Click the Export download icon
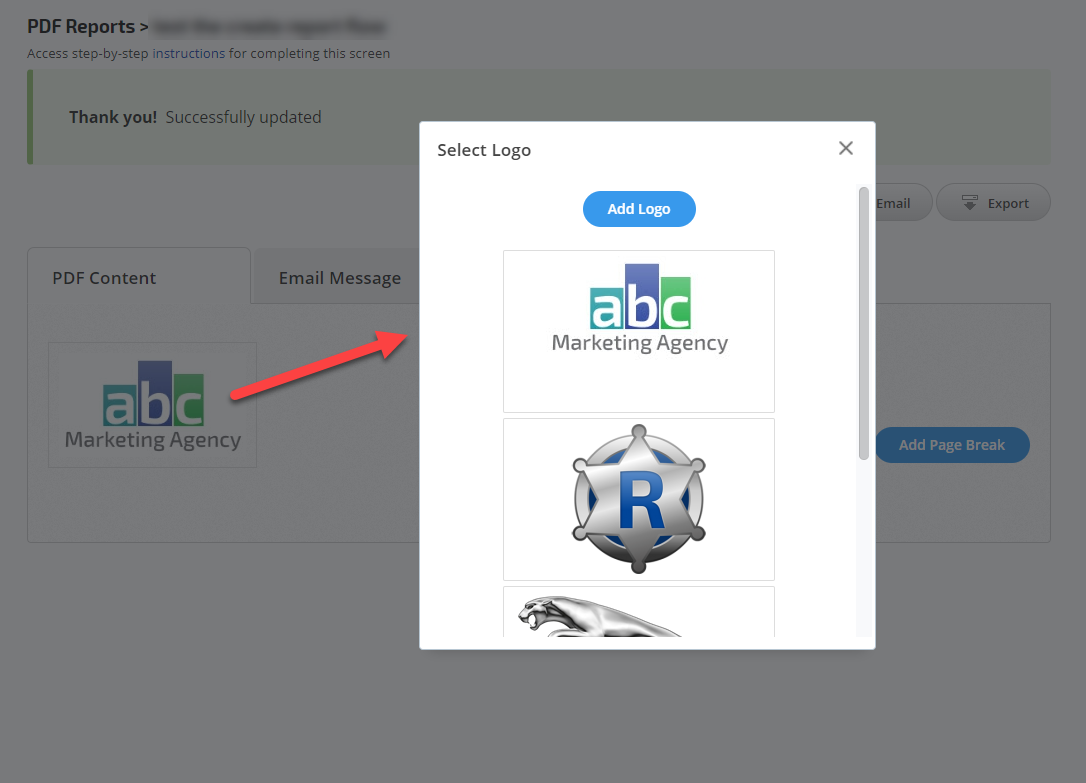Viewport: 1086px width, 783px height. tap(970, 203)
